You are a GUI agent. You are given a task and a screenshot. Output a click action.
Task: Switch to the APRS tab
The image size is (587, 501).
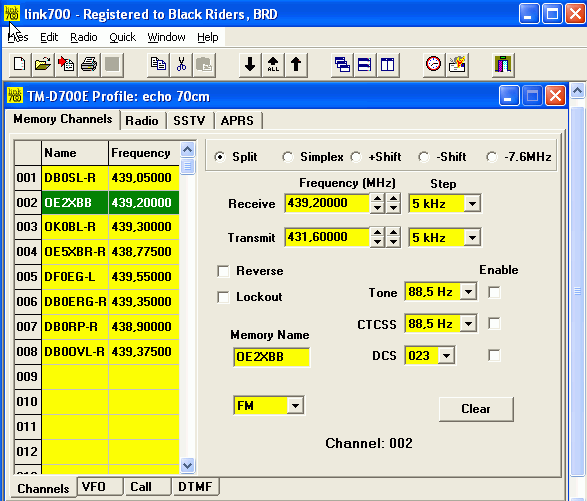point(237,121)
